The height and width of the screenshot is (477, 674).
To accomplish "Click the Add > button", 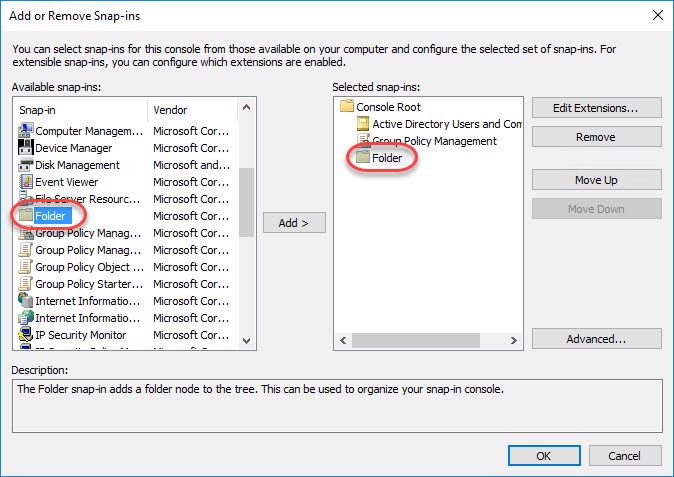I will point(294,223).
